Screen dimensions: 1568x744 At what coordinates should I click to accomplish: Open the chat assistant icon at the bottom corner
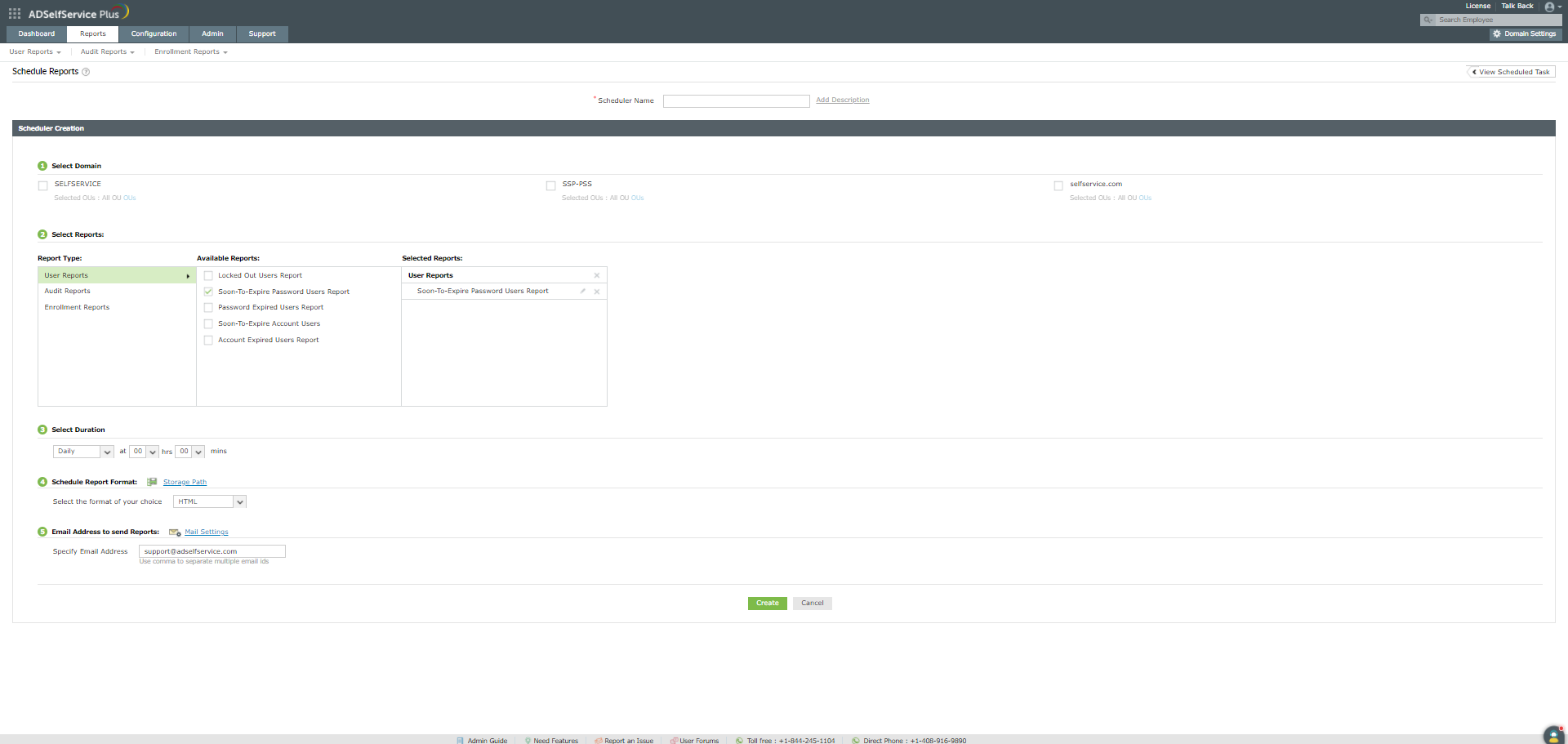[1553, 735]
